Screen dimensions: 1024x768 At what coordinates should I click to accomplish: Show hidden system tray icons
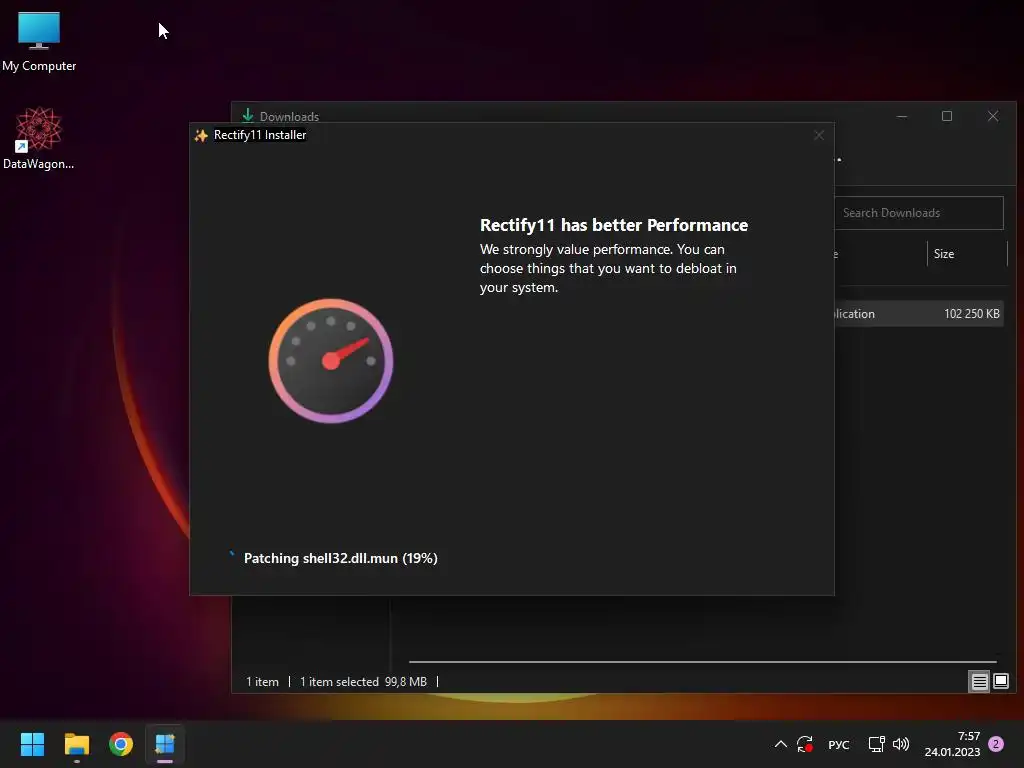(x=780, y=744)
